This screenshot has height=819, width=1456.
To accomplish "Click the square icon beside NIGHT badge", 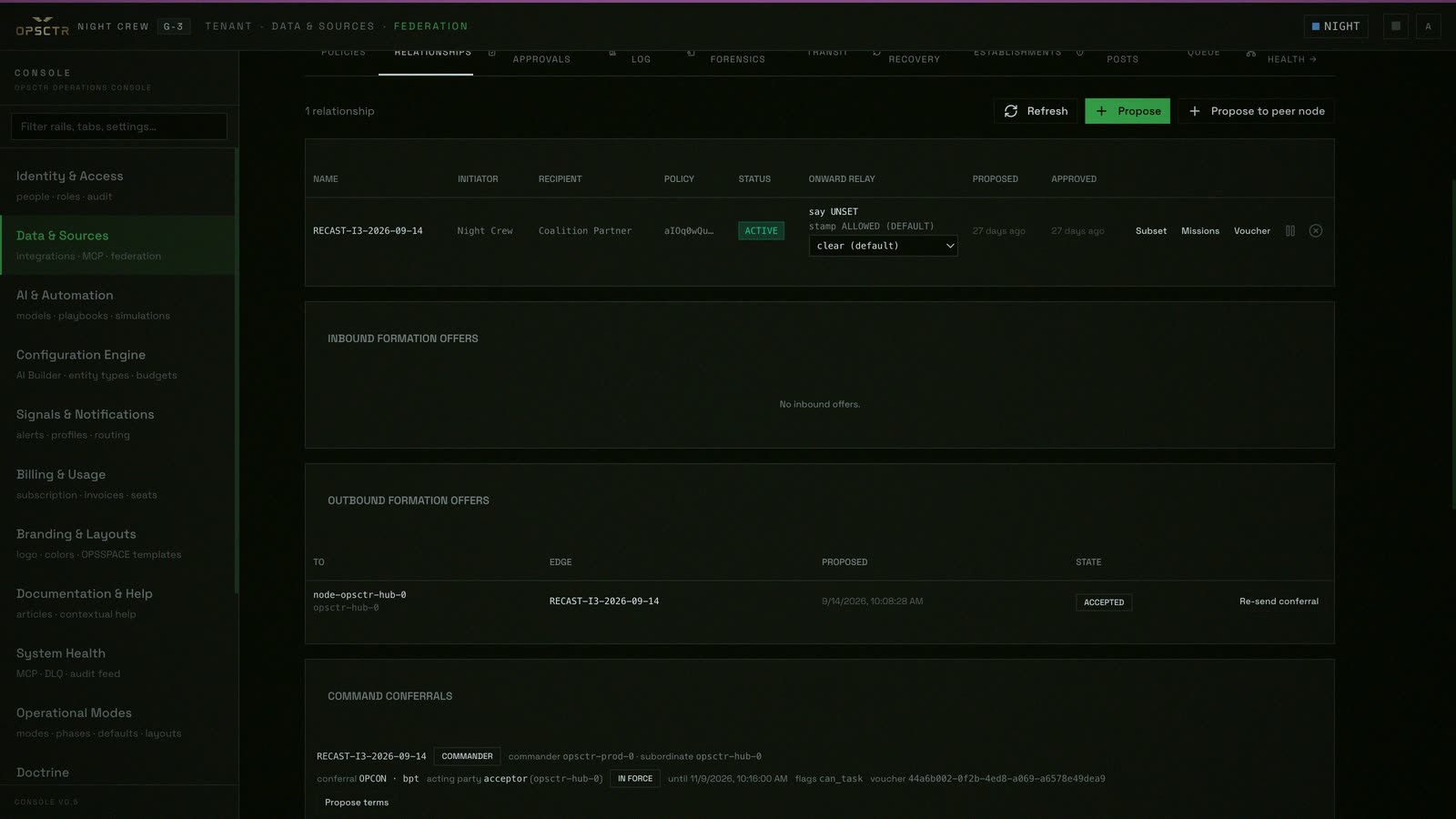I will [x=1395, y=26].
